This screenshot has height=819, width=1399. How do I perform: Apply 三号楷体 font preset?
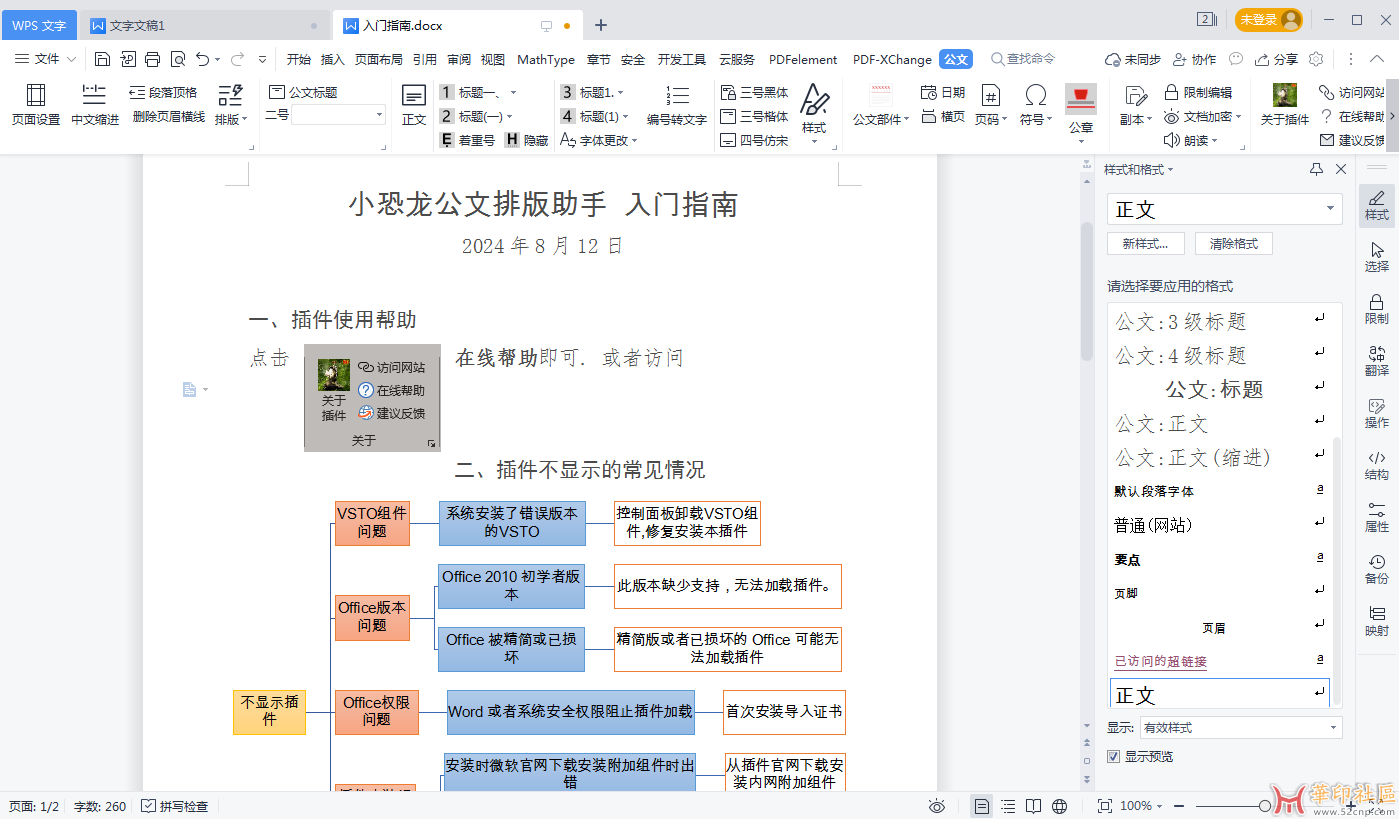pos(755,116)
